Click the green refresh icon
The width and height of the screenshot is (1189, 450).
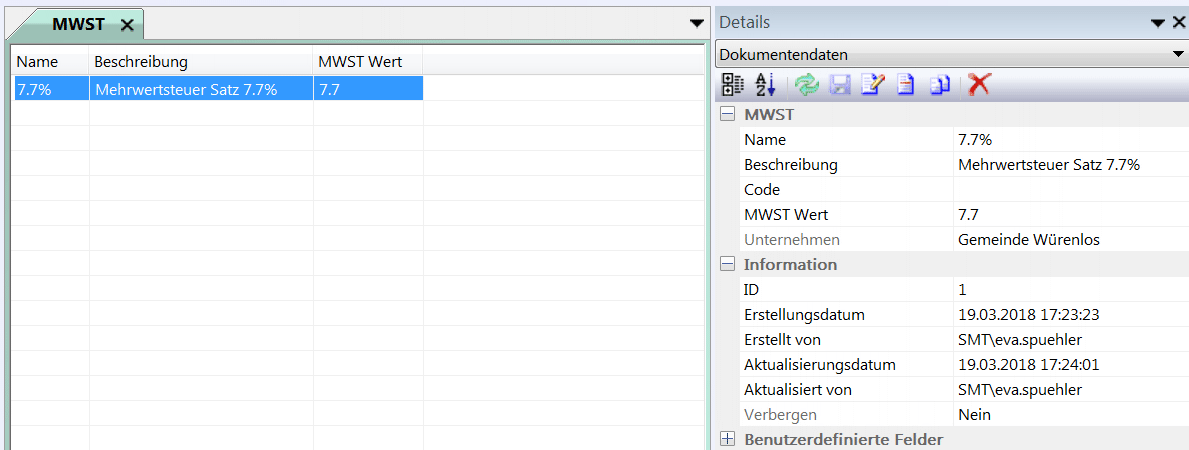tap(807, 85)
